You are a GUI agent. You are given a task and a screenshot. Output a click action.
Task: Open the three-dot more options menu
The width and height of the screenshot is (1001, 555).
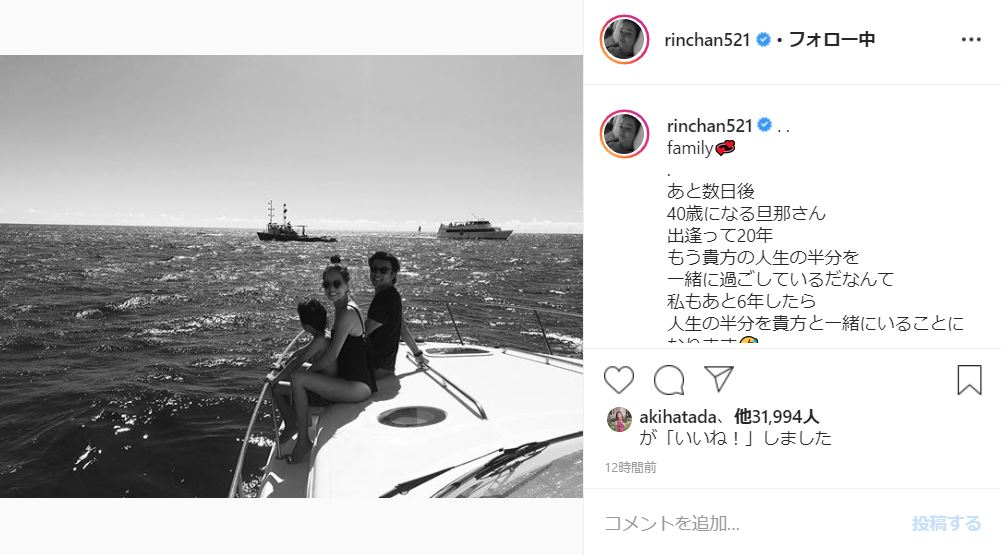(x=971, y=40)
